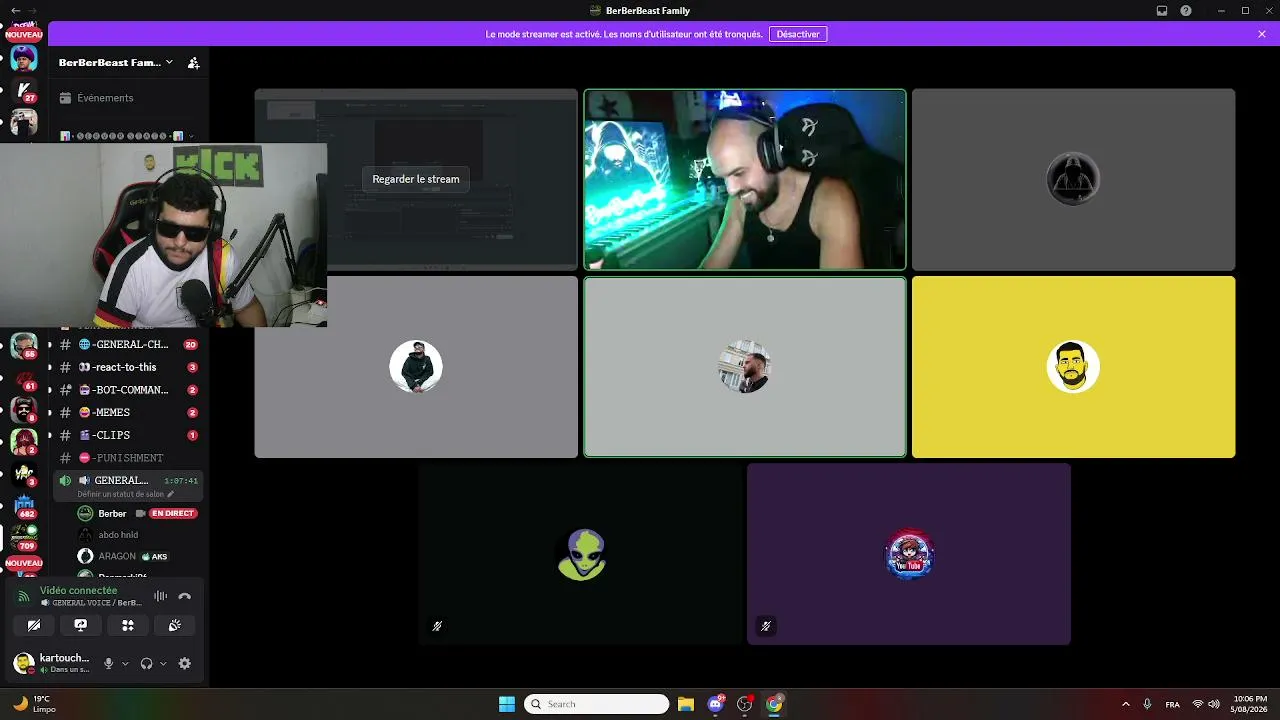The width and height of the screenshot is (1280, 720).
Task: Click the Vidéo connectée status text
Action: [78, 591]
